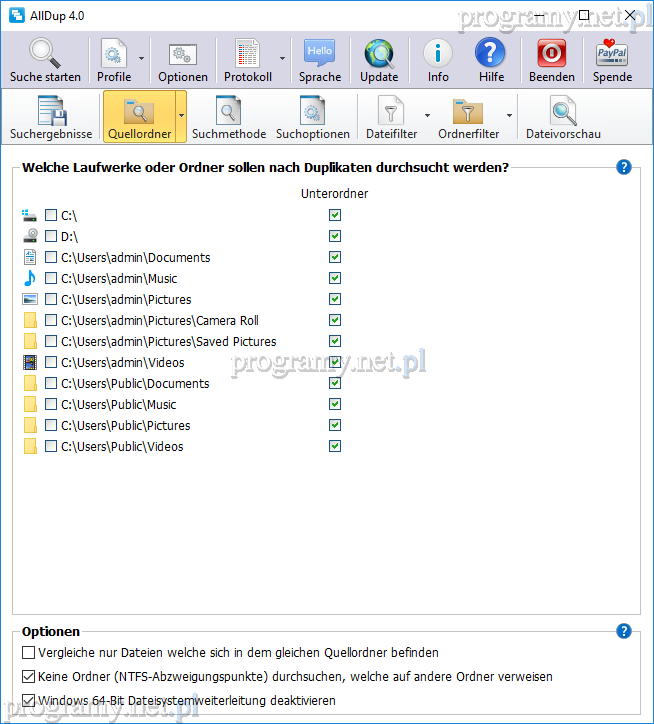The width and height of the screenshot is (654, 724).
Task: Open the Dateifilter dropdown arrow
Action: [428, 116]
